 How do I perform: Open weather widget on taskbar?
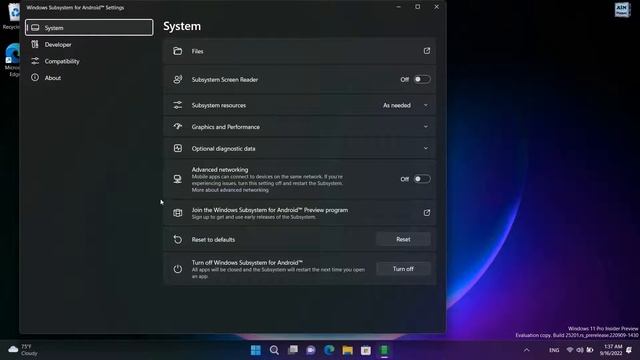(23, 350)
